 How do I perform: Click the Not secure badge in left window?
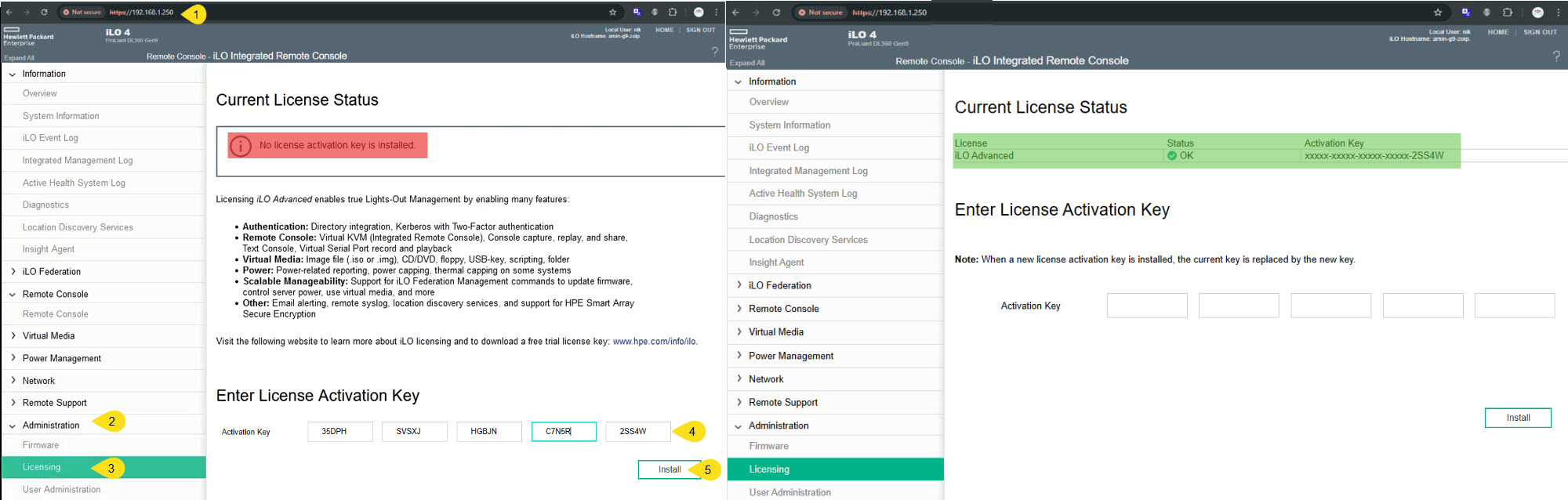[82, 13]
